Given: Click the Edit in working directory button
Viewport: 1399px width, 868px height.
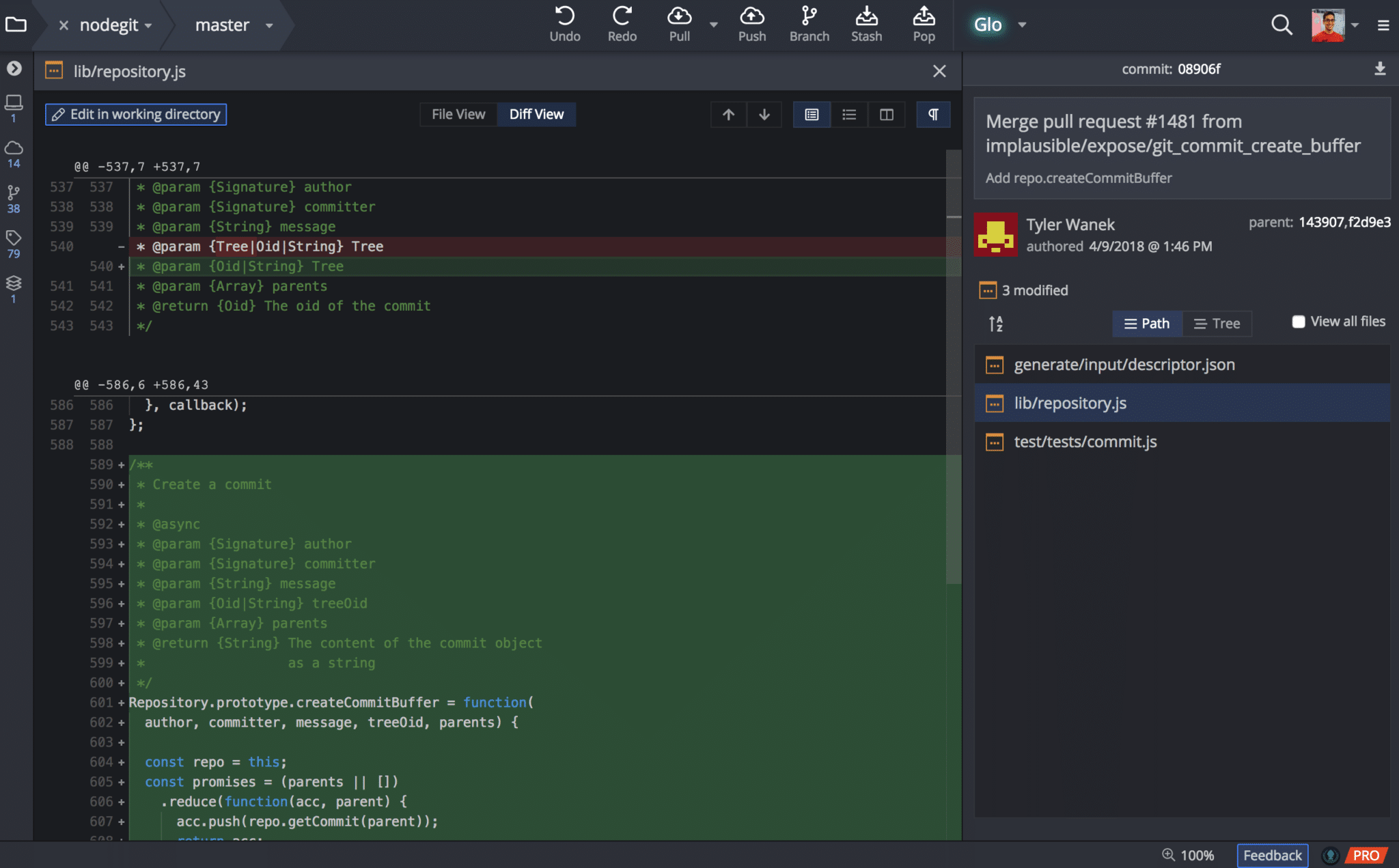Looking at the screenshot, I should point(135,114).
